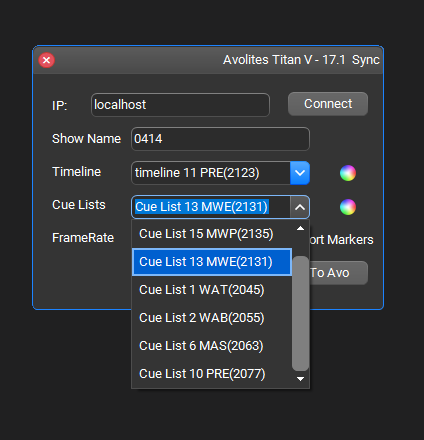Select highlighted Cue List 13 MWE(2131) option
424x440 pixels.
coord(212,262)
